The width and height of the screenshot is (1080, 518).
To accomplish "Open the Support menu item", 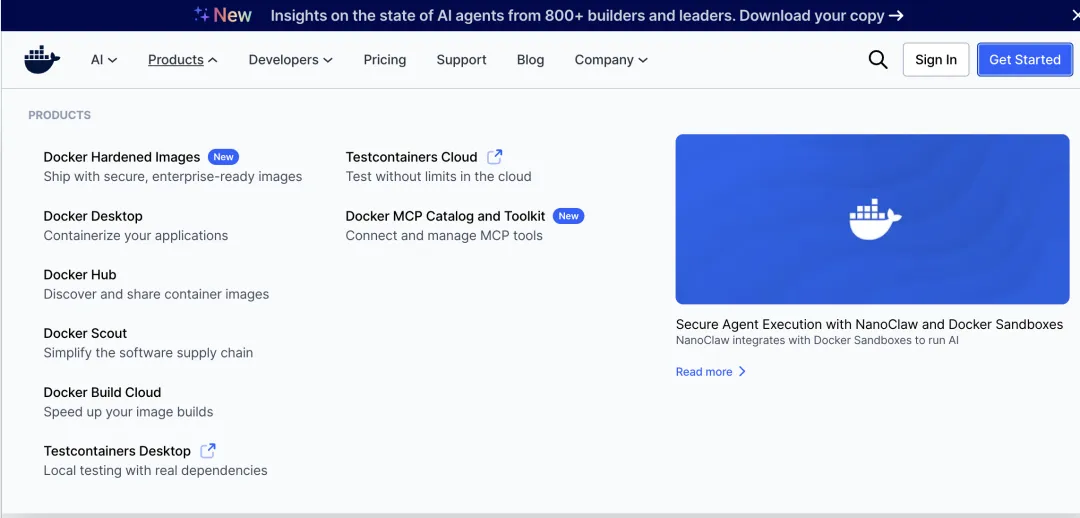I will click(461, 60).
